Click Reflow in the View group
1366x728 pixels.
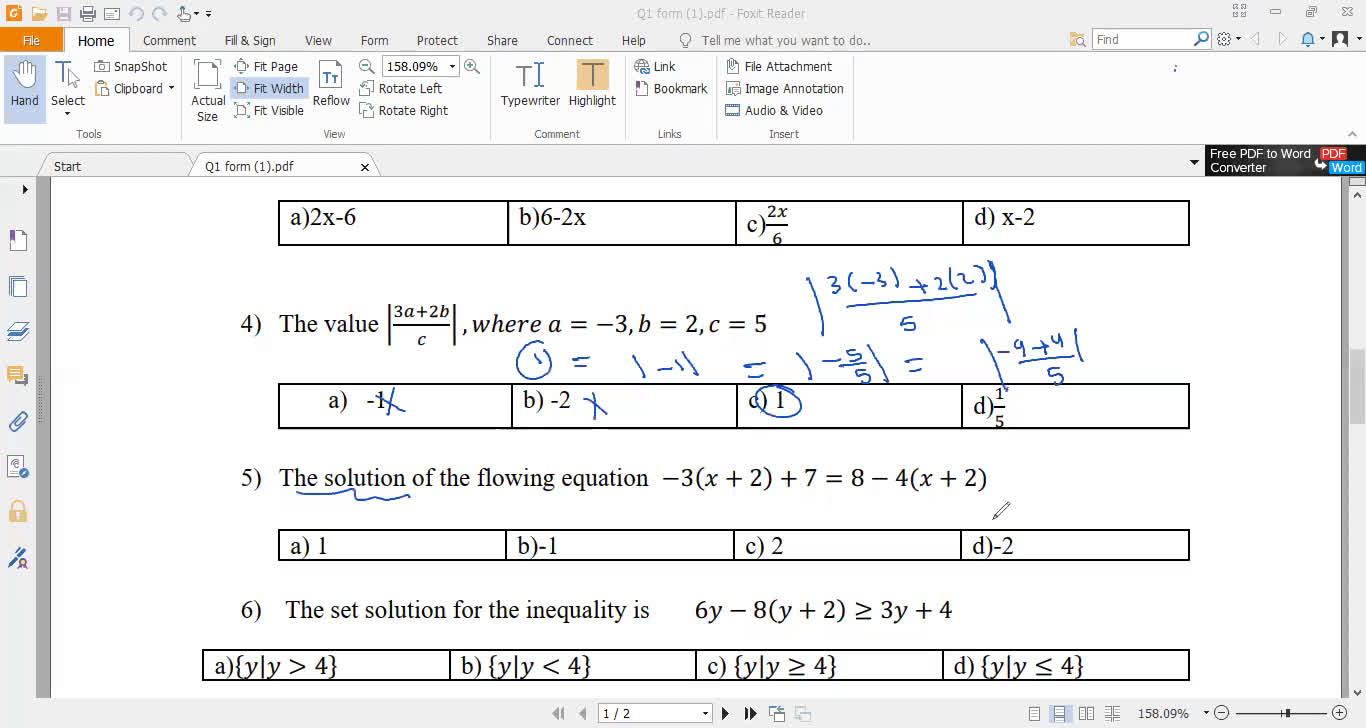pyautogui.click(x=330, y=88)
